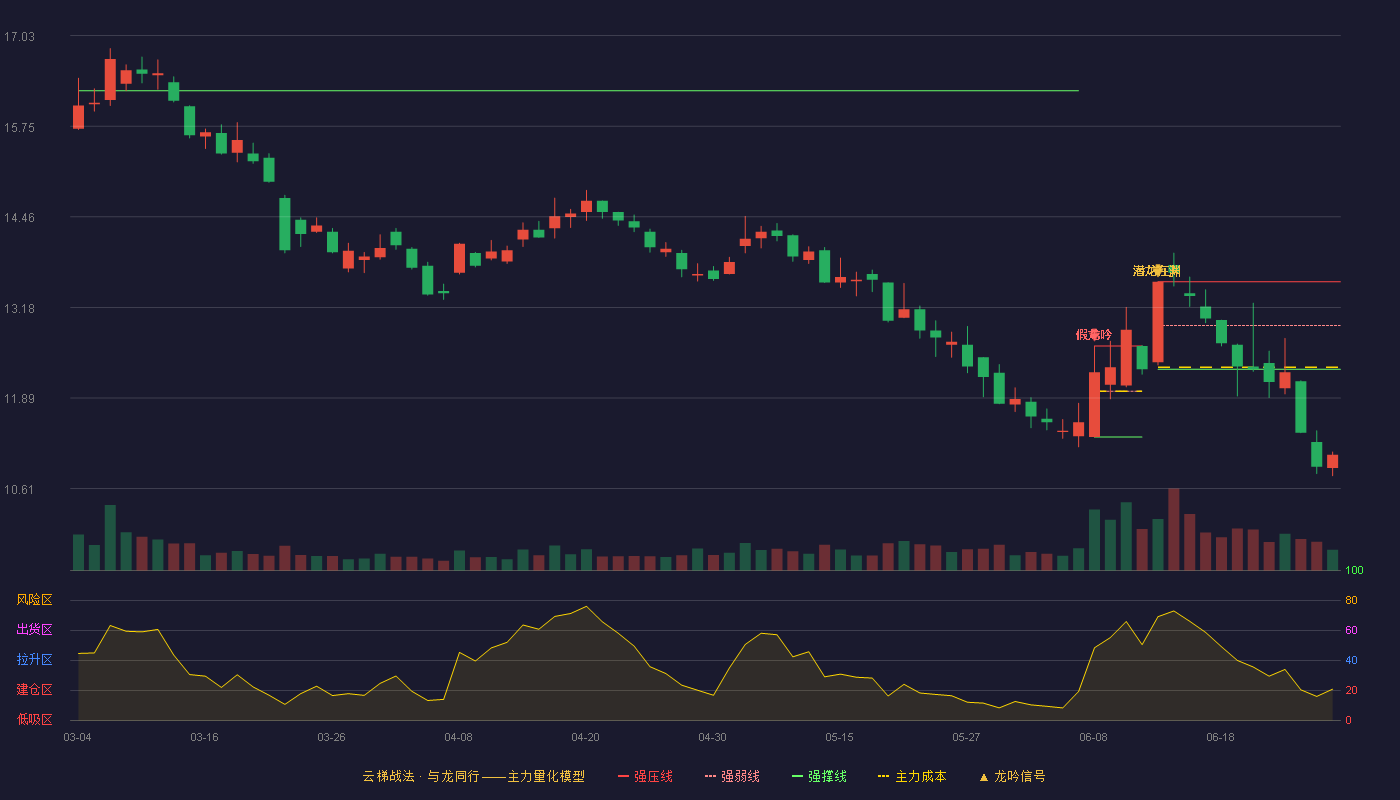Toggle the 强压线 legend label
This screenshot has width=1400, height=800.
point(653,777)
